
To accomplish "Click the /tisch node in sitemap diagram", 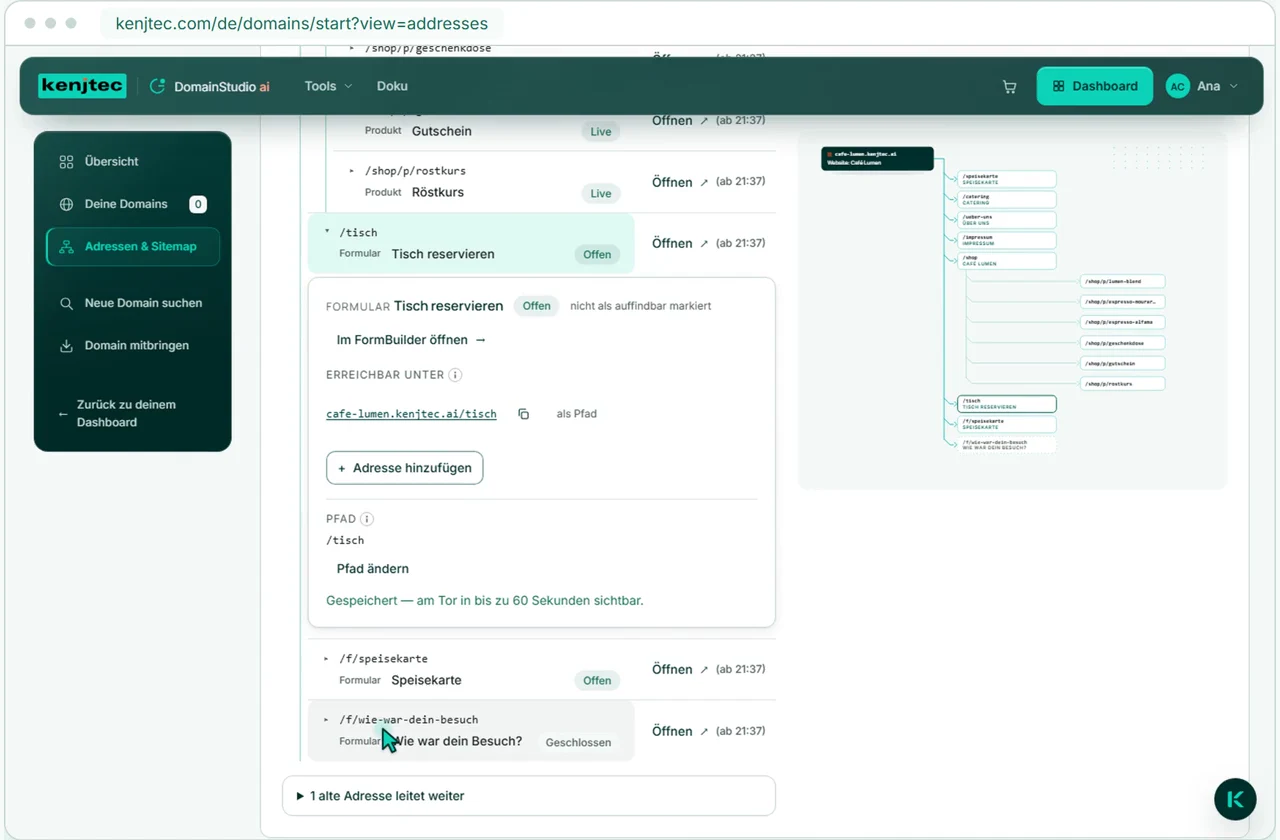I will tap(1006, 404).
